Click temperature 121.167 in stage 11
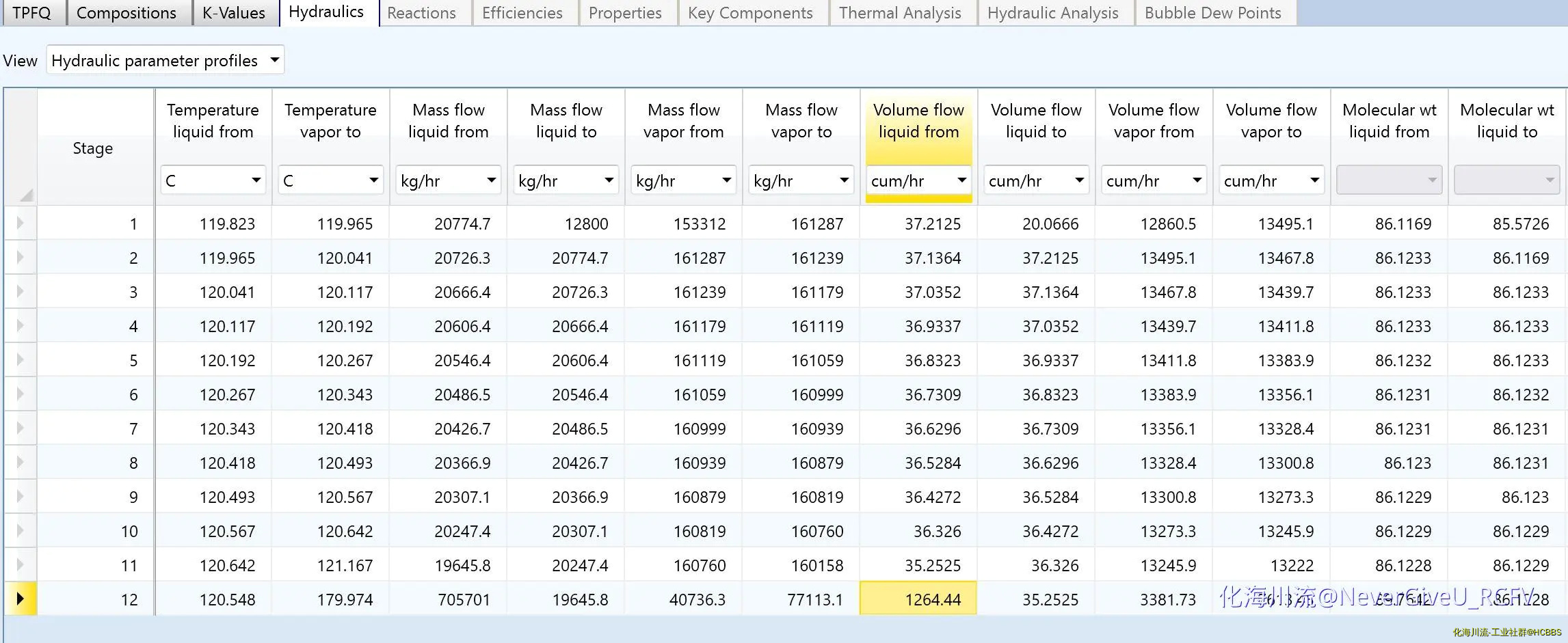This screenshot has height=643, width=1568. [331, 565]
